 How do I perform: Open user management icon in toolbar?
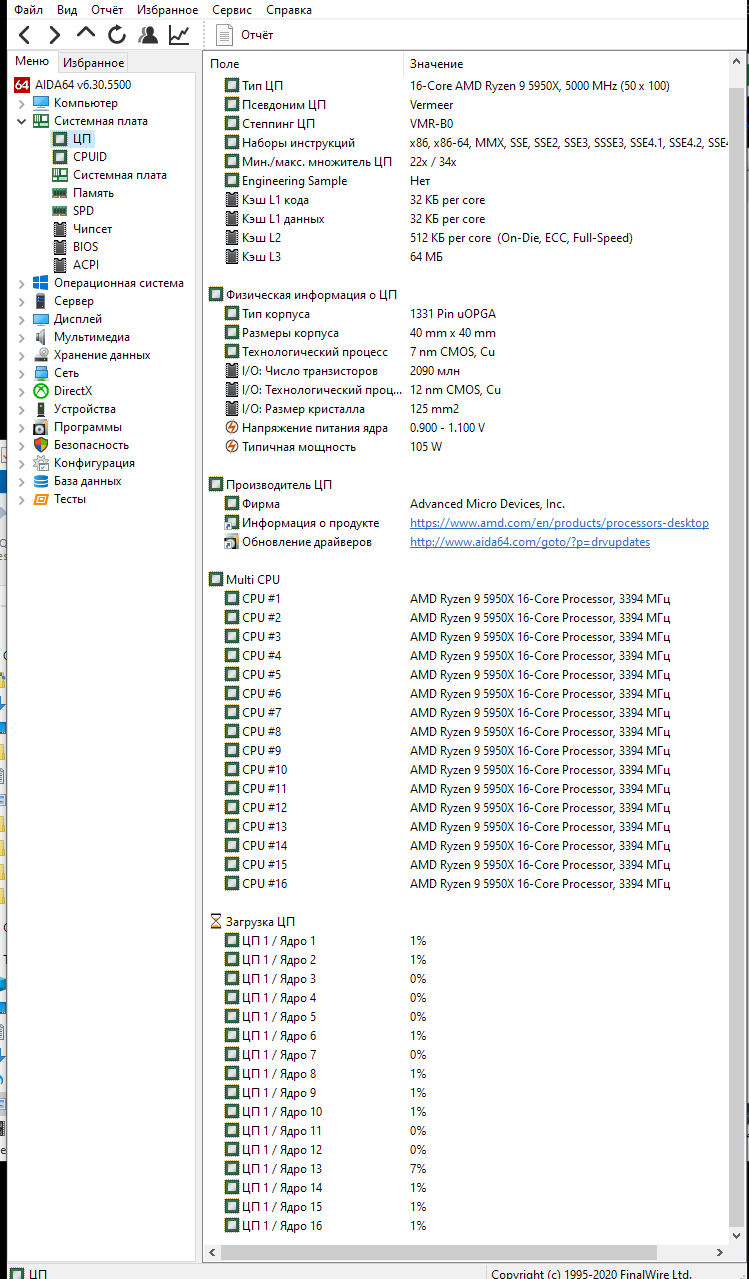[148, 35]
